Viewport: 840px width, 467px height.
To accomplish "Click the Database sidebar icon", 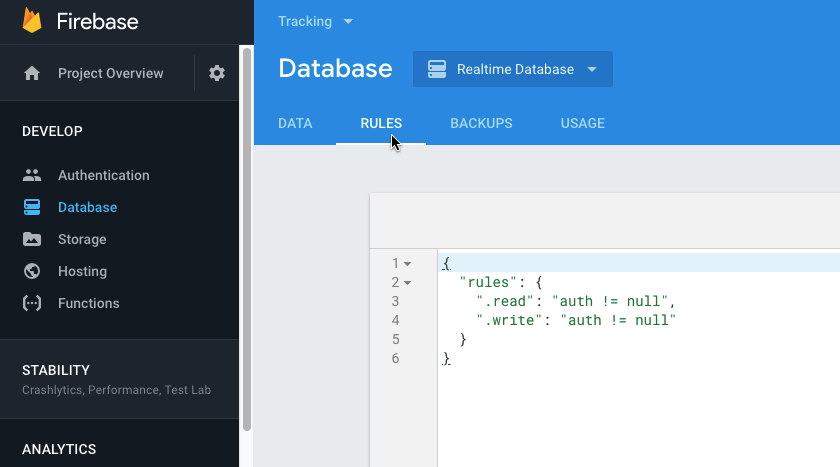I will point(32,207).
